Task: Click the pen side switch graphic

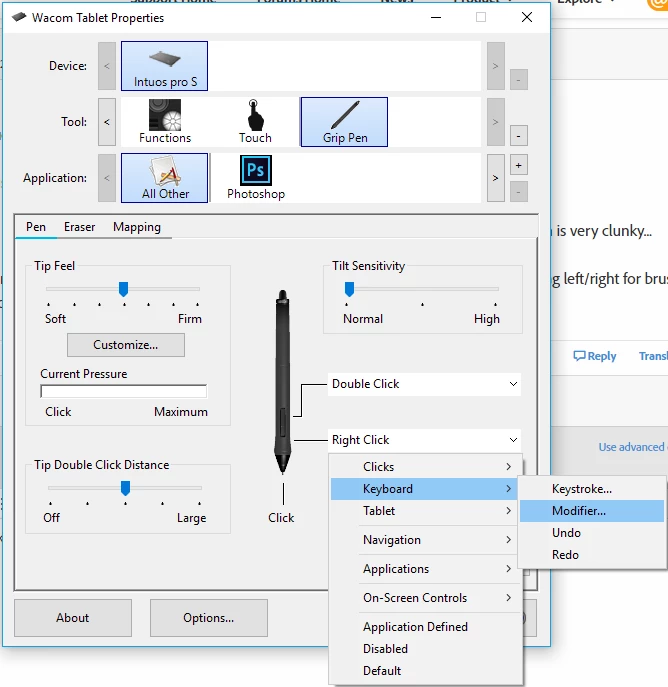Action: click(x=283, y=422)
